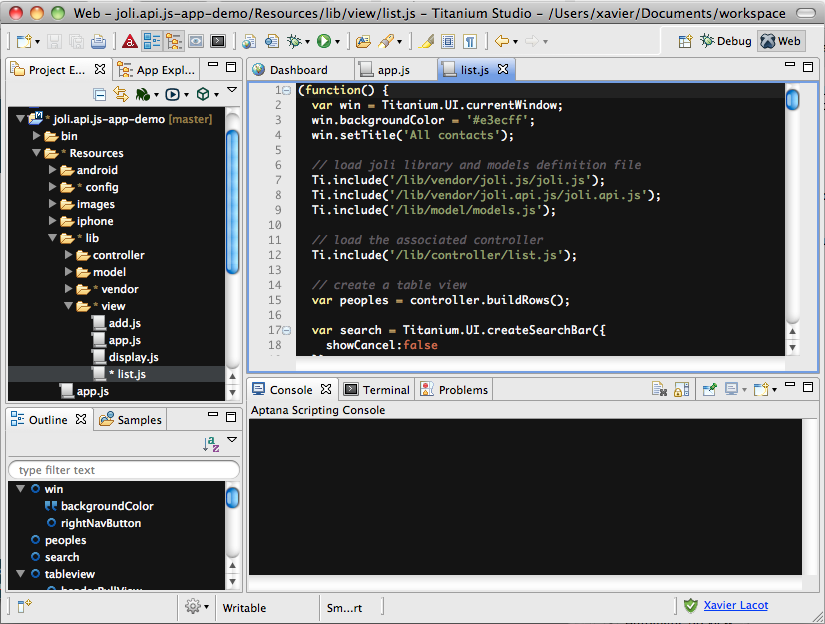The height and width of the screenshot is (624, 825).
Task: Click the editor vertical scrollbar thumb
Action: pos(792,99)
